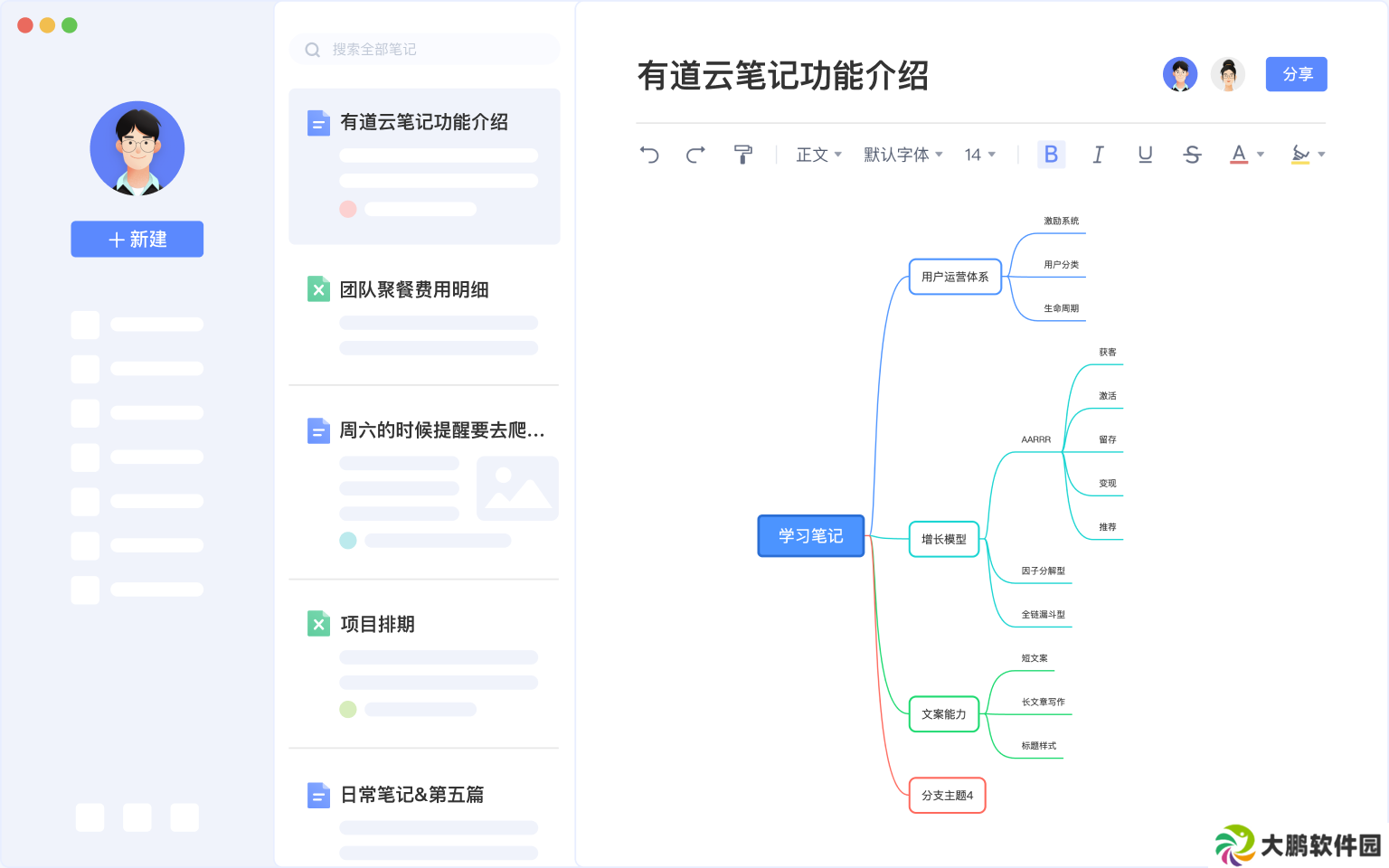Click the document icon of 日常笔记&第五篇

pyautogui.click(x=318, y=795)
